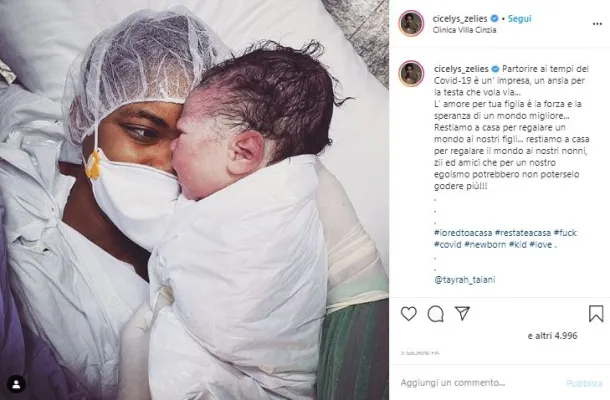Share the post via paper plane icon

462,313
